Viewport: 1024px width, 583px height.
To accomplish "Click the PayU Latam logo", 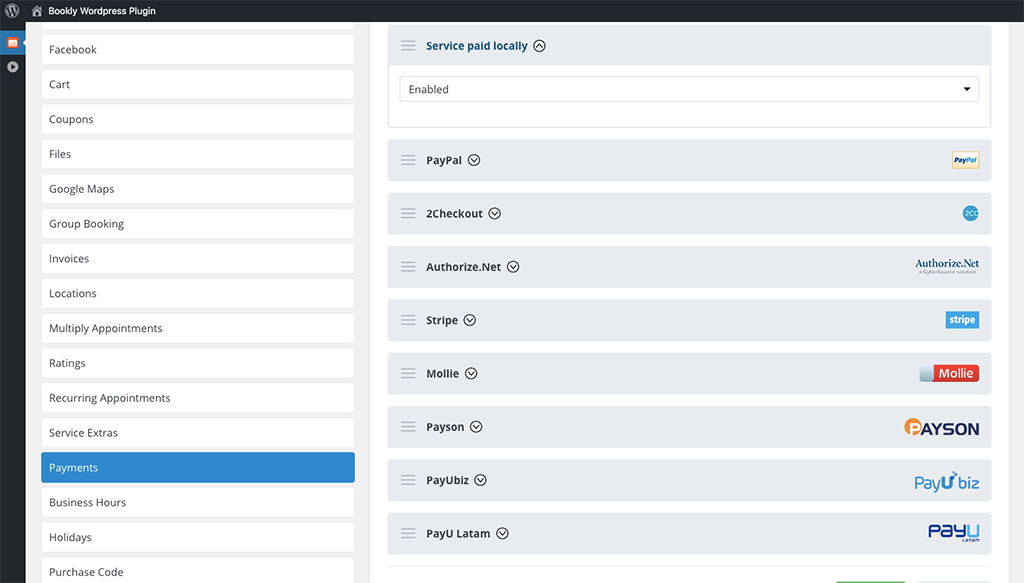I will (954, 533).
